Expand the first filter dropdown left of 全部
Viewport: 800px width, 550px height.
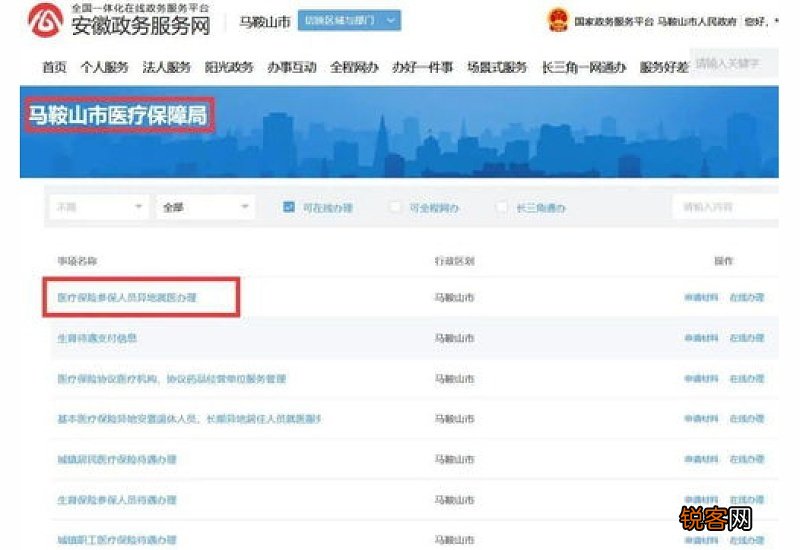click(x=99, y=207)
